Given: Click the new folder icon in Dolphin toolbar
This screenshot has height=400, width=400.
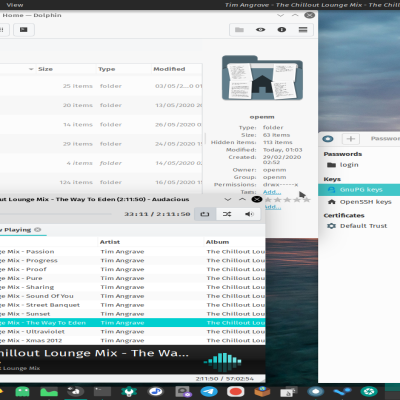Looking at the screenshot, I should coord(239,30).
